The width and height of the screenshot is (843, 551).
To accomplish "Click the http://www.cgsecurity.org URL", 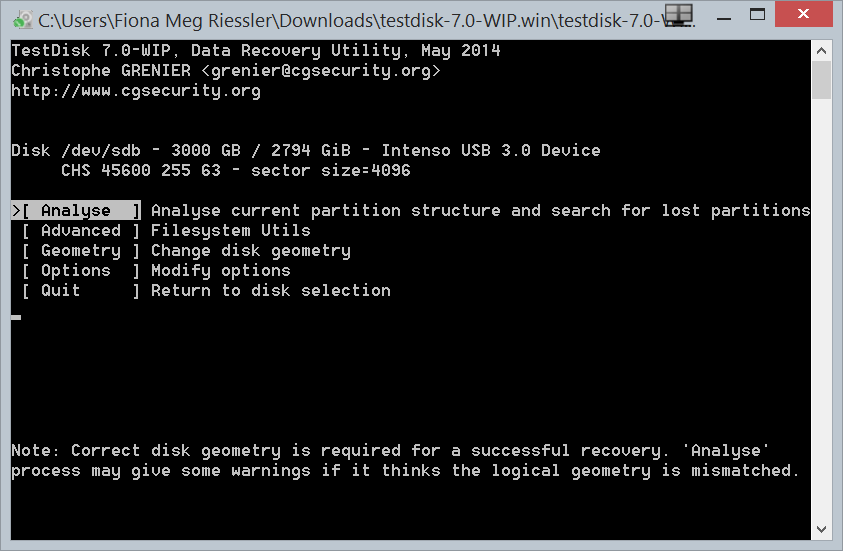I will (x=136, y=91).
